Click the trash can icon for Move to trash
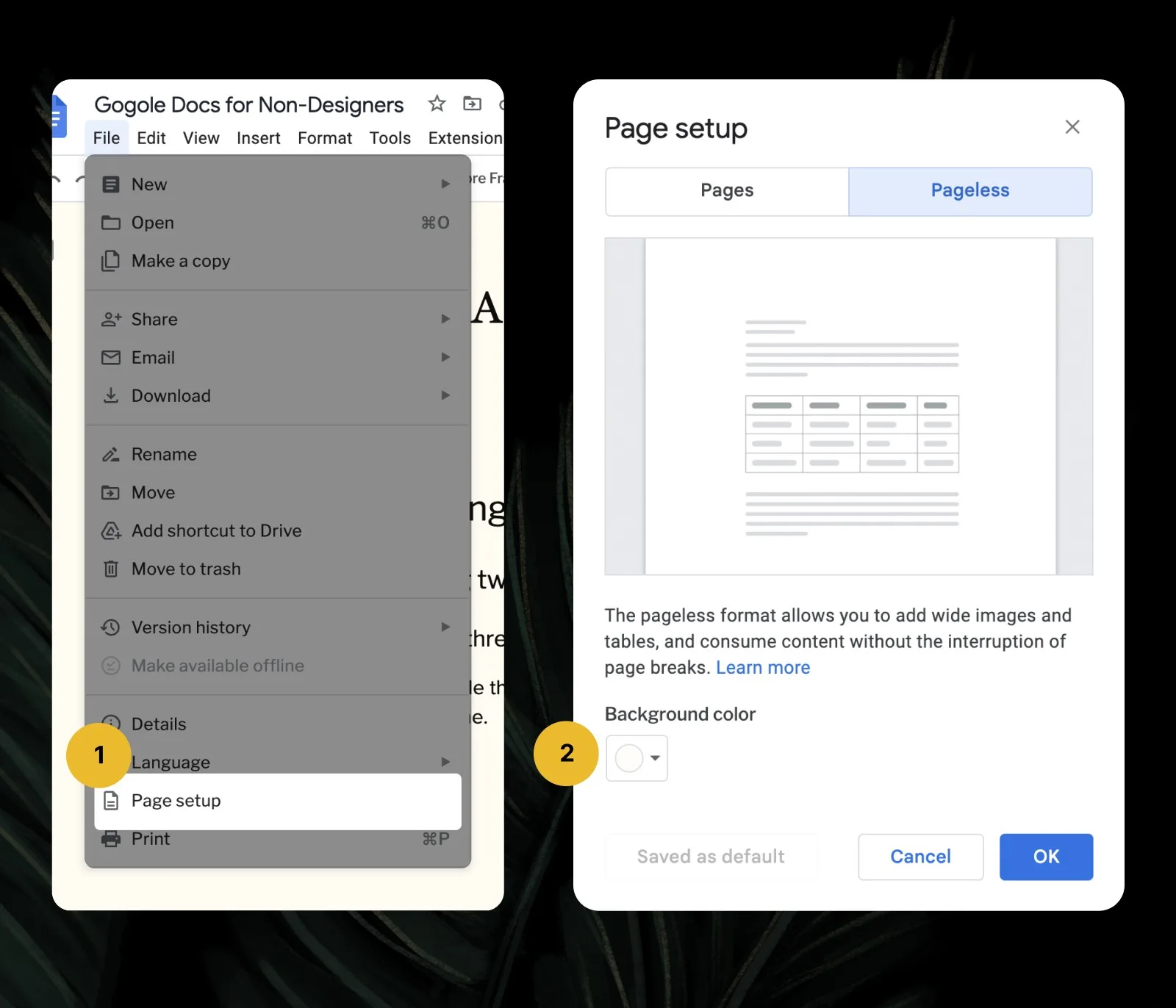Screen dimensions: 1176x1008 click(x=111, y=569)
